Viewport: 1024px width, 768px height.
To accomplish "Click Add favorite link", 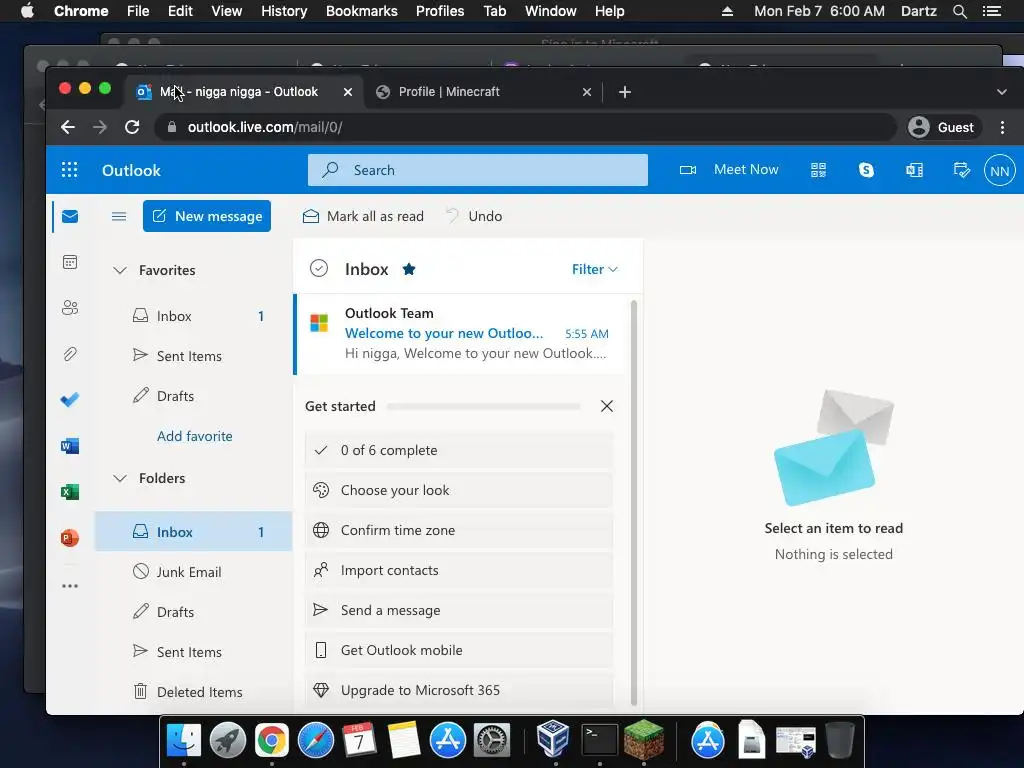I will 195,436.
